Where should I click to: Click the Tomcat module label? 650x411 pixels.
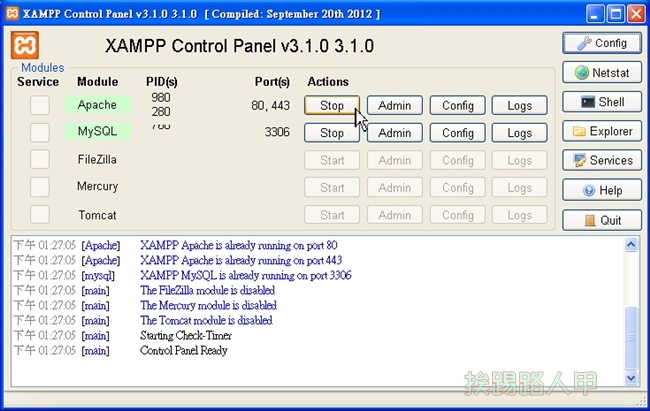[x=97, y=215]
